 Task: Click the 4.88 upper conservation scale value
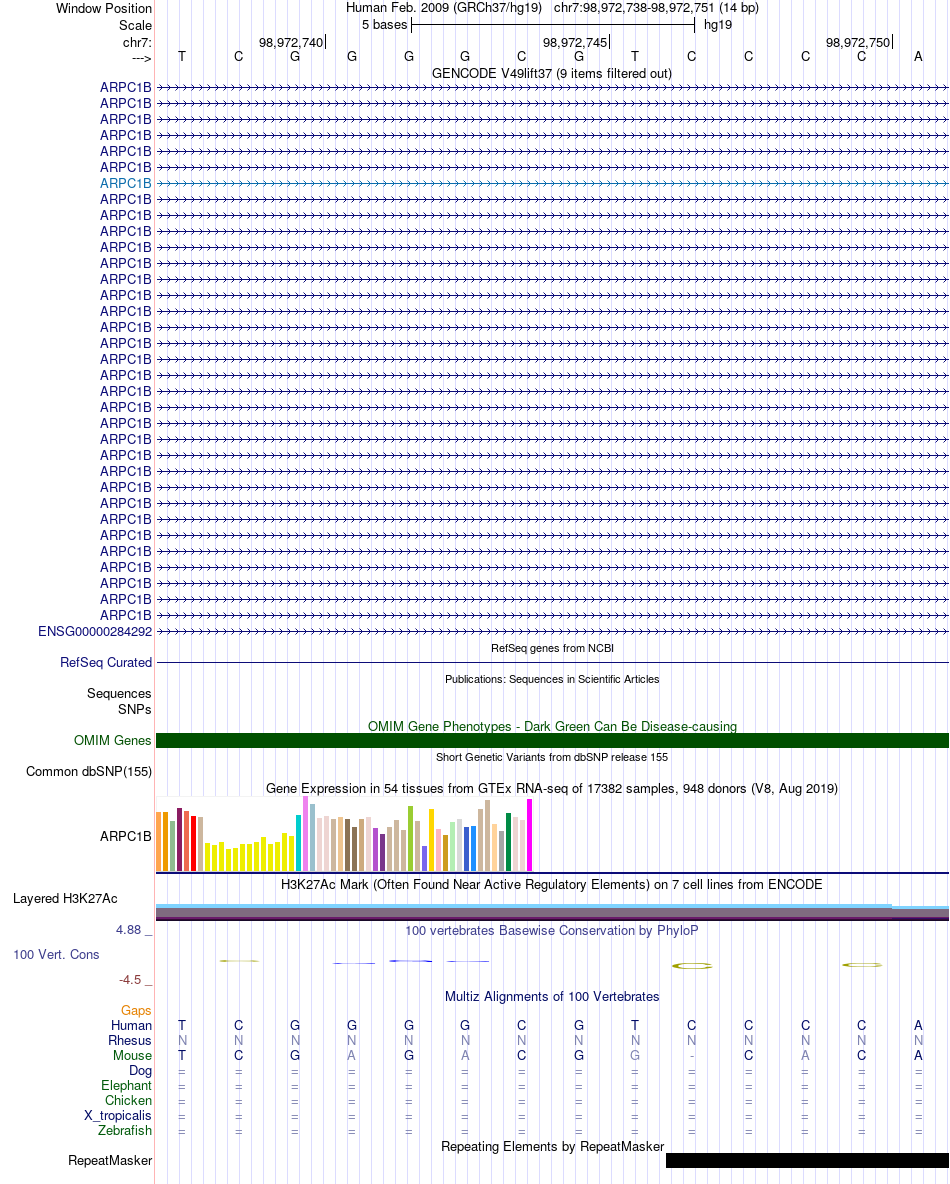[128, 930]
